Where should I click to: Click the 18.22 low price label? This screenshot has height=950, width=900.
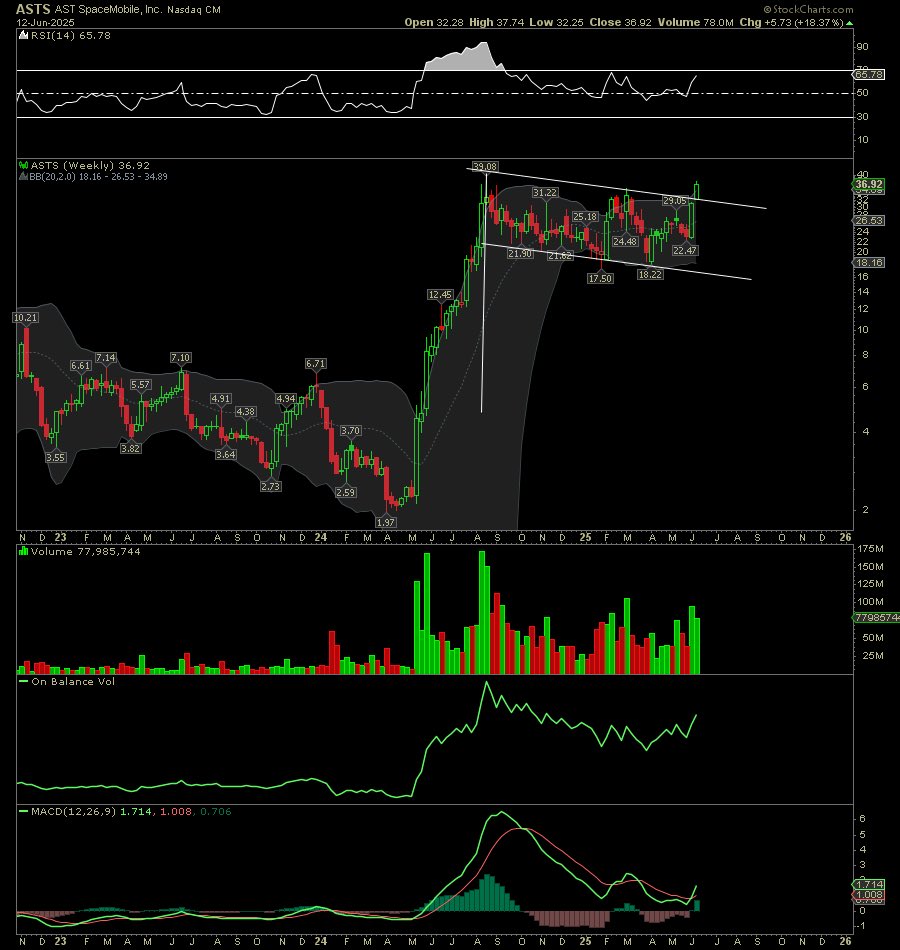[x=650, y=274]
